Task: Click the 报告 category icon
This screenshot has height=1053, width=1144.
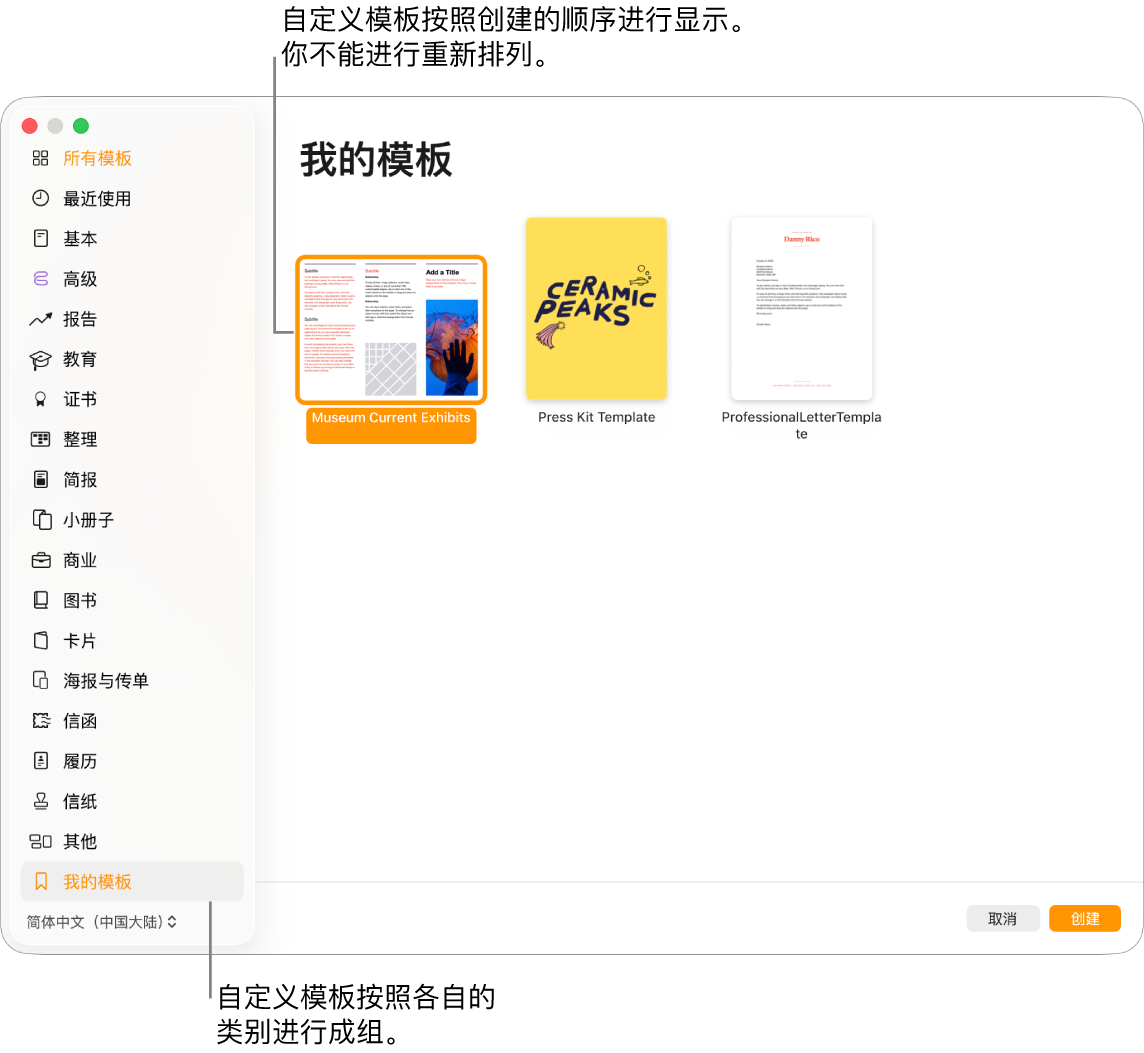Action: [x=41, y=319]
